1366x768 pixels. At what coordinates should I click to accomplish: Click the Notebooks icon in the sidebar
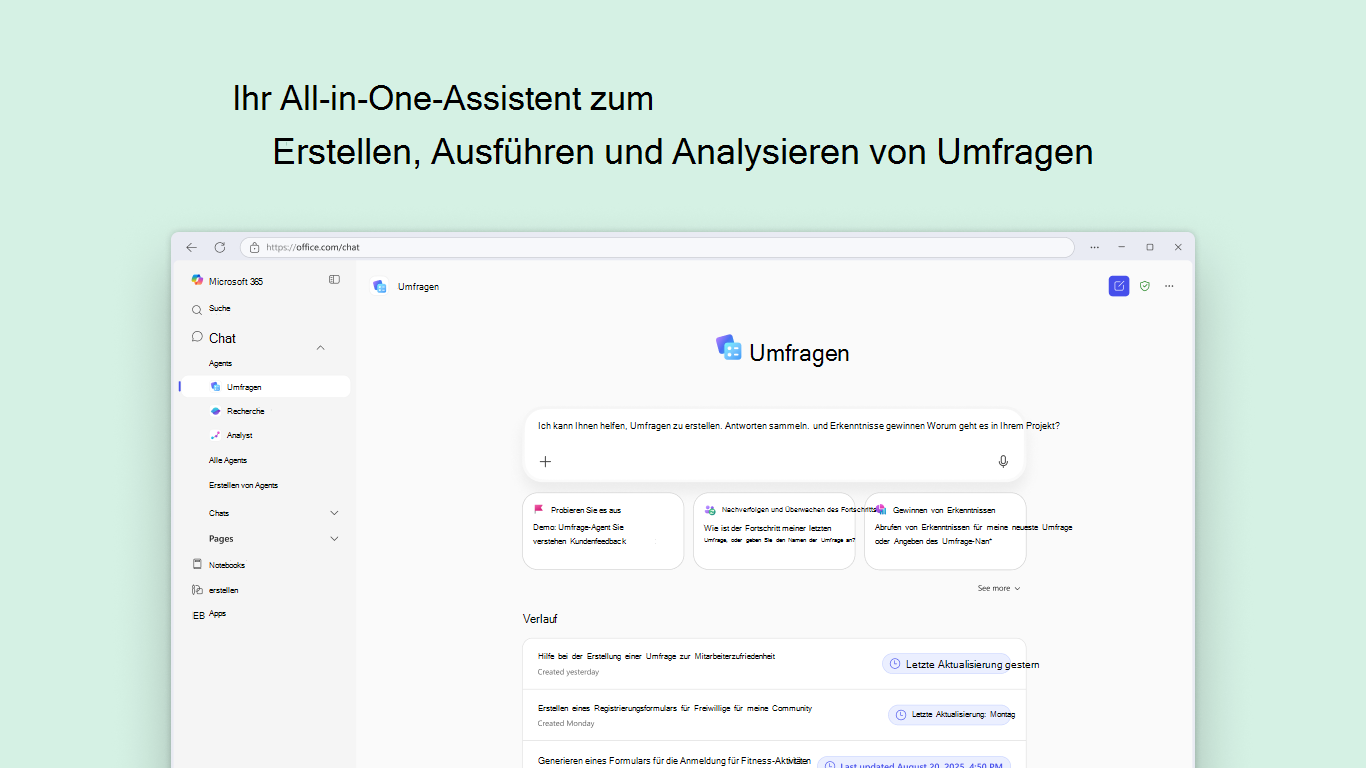click(197, 564)
